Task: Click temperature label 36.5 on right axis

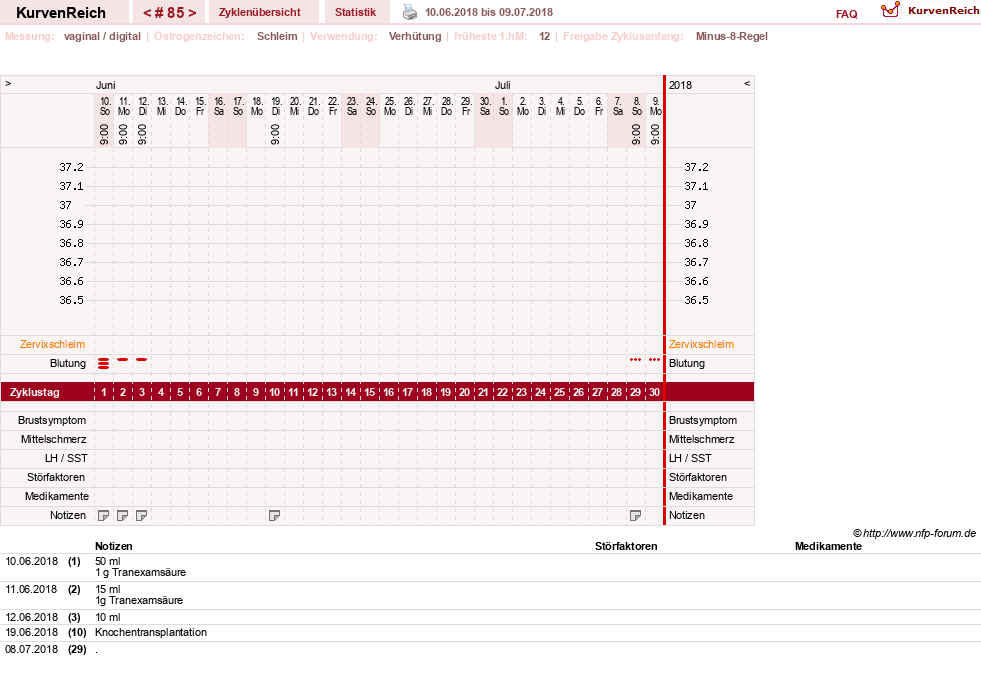Action: point(696,300)
